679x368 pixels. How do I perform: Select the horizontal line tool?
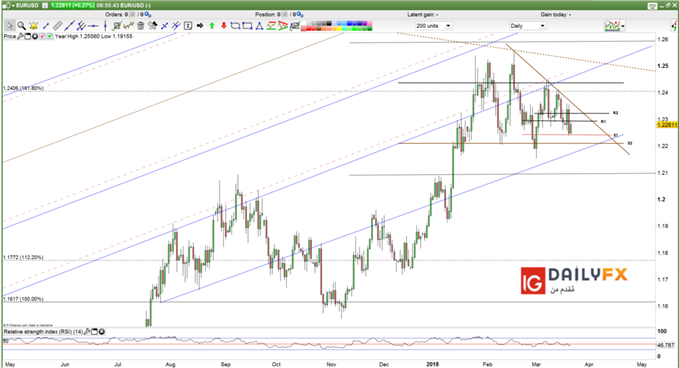point(93,26)
